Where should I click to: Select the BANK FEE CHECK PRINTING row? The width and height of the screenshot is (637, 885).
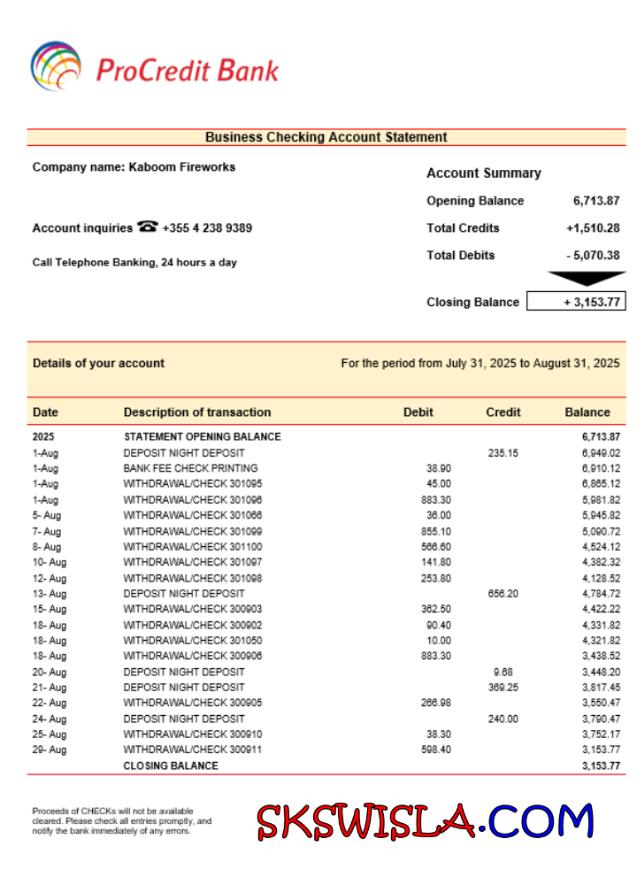(x=190, y=468)
